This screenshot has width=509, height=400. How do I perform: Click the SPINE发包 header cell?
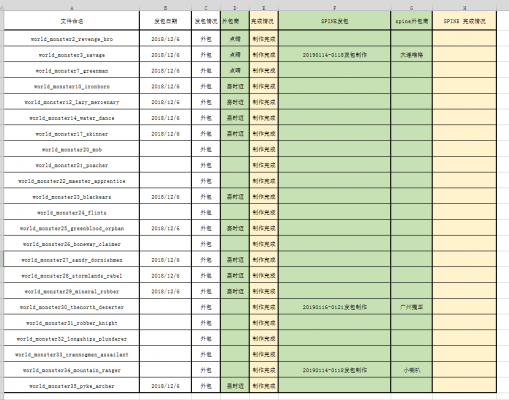click(335, 21)
